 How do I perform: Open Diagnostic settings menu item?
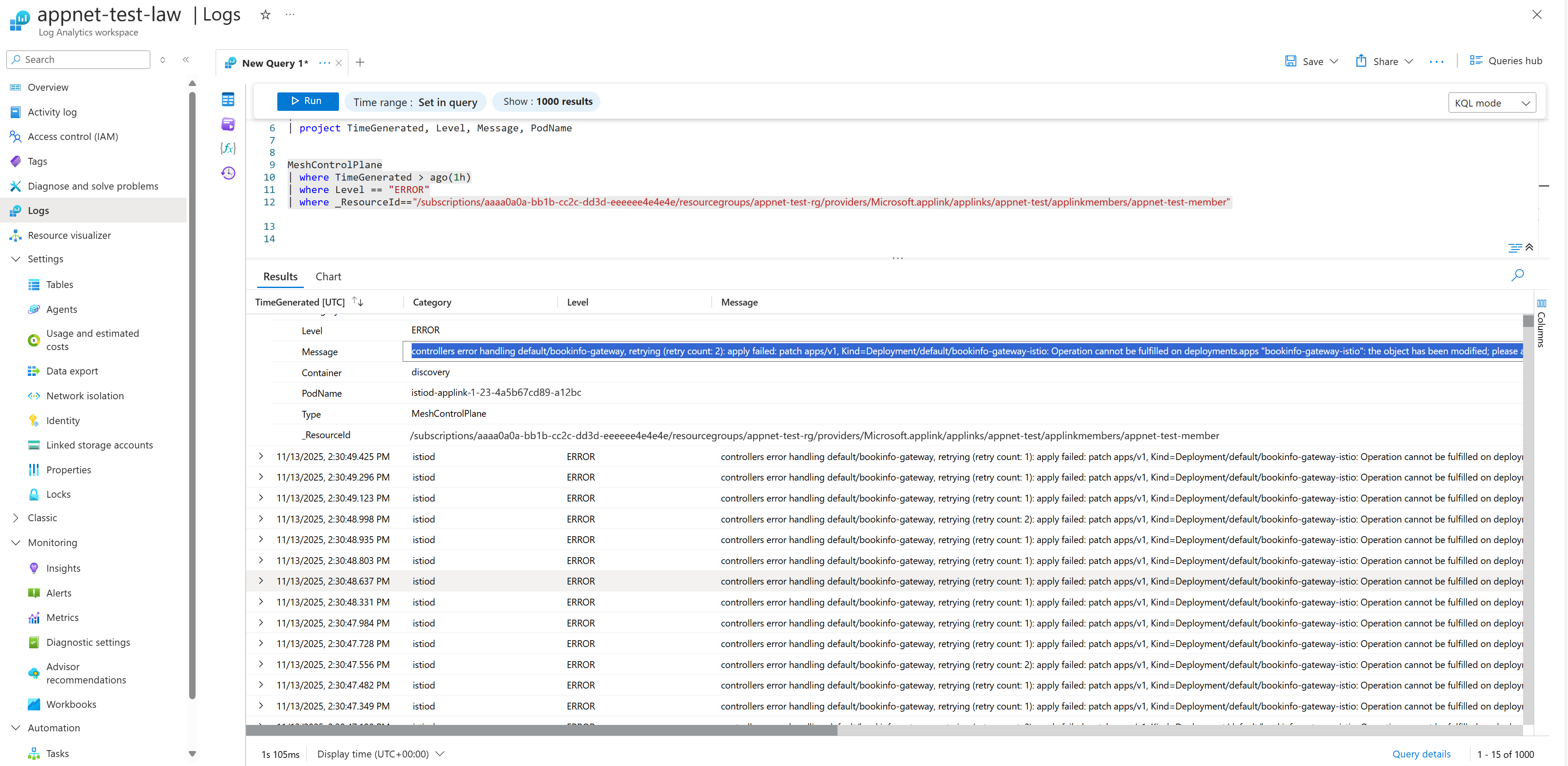pyautogui.click(x=88, y=642)
